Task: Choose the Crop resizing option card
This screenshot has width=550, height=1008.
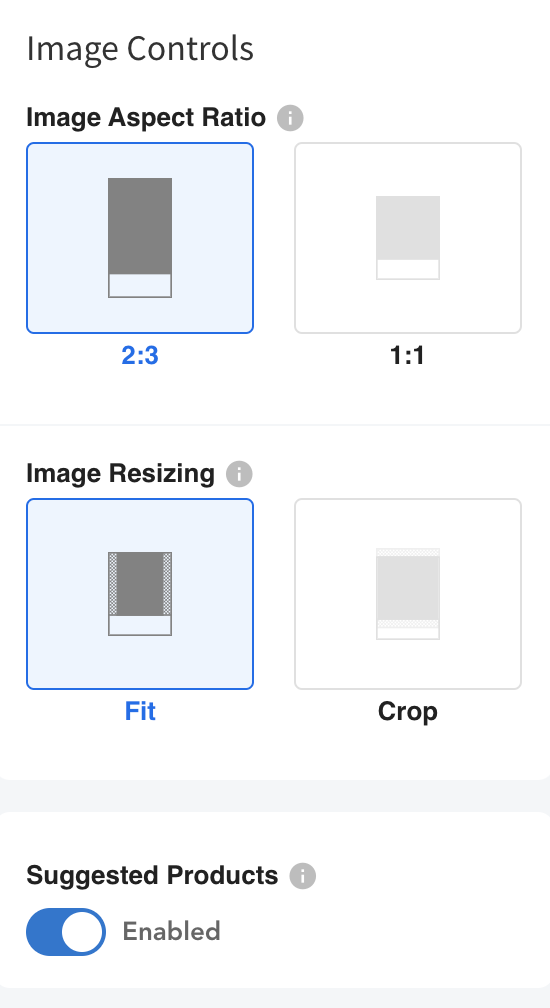Action: click(x=408, y=594)
